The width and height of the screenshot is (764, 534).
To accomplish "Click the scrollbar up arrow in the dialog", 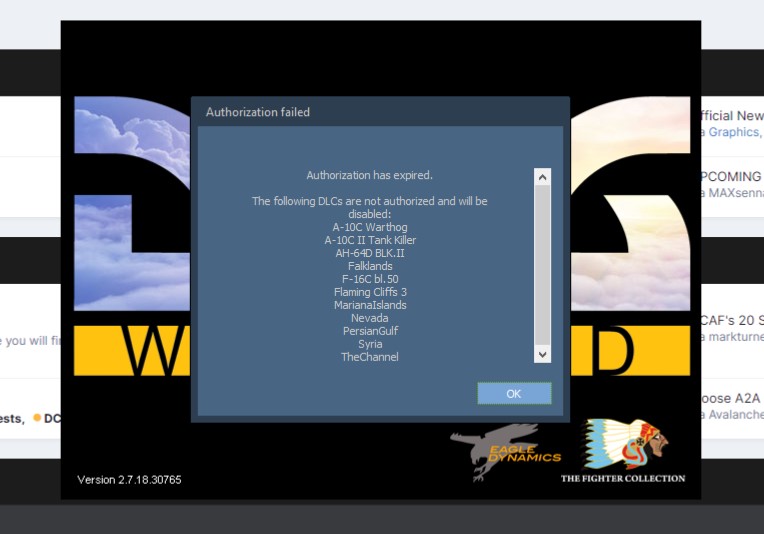I will [542, 177].
